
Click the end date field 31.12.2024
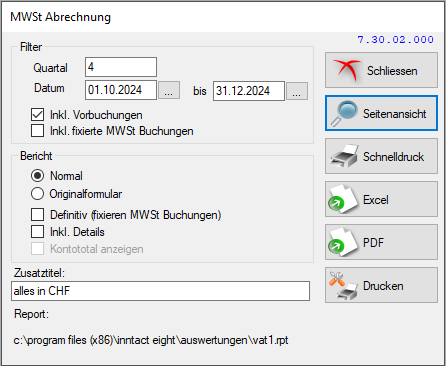(249, 91)
